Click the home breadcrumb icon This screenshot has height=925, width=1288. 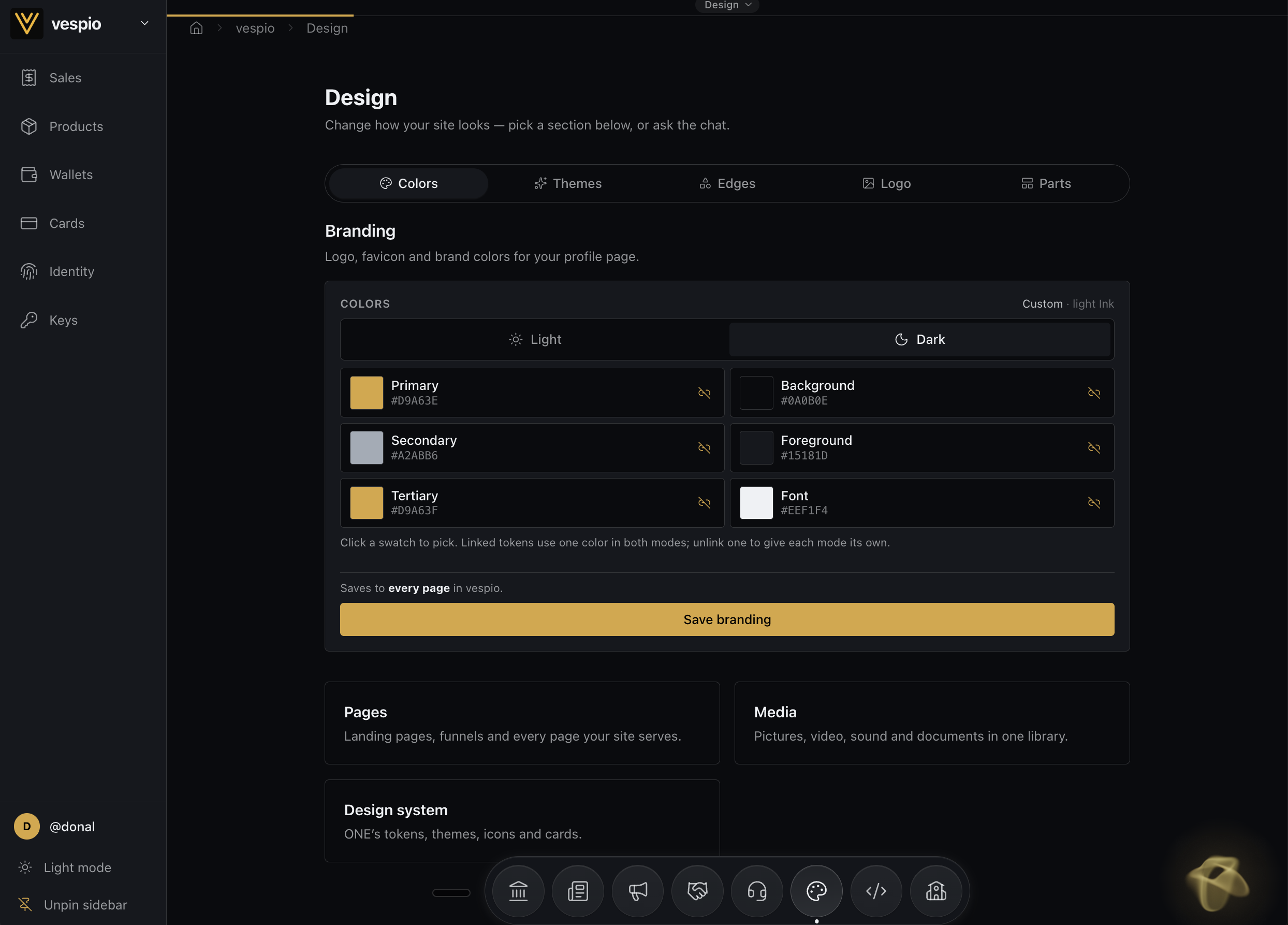tap(196, 28)
